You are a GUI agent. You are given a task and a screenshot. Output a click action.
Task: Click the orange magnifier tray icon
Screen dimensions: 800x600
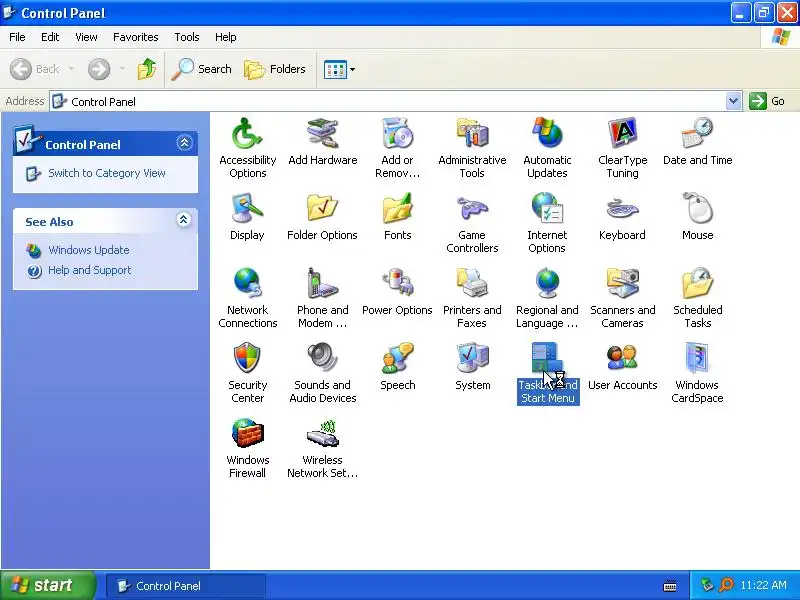726,585
